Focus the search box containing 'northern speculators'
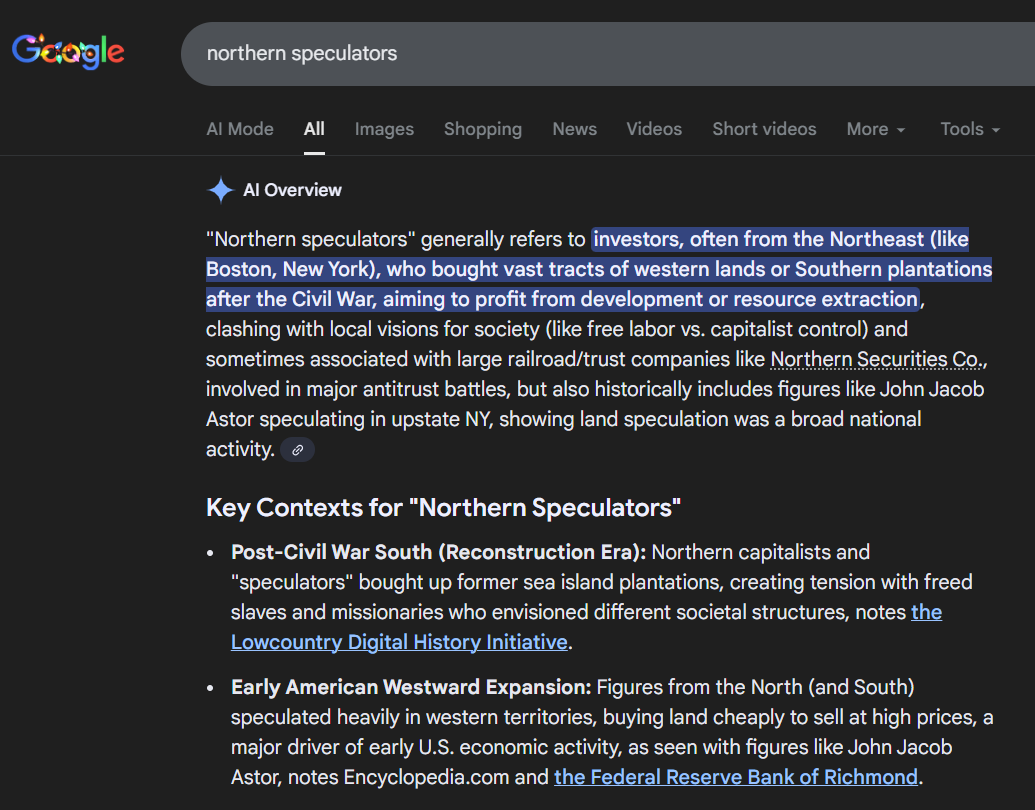The image size is (1035, 810). pyautogui.click(x=607, y=53)
